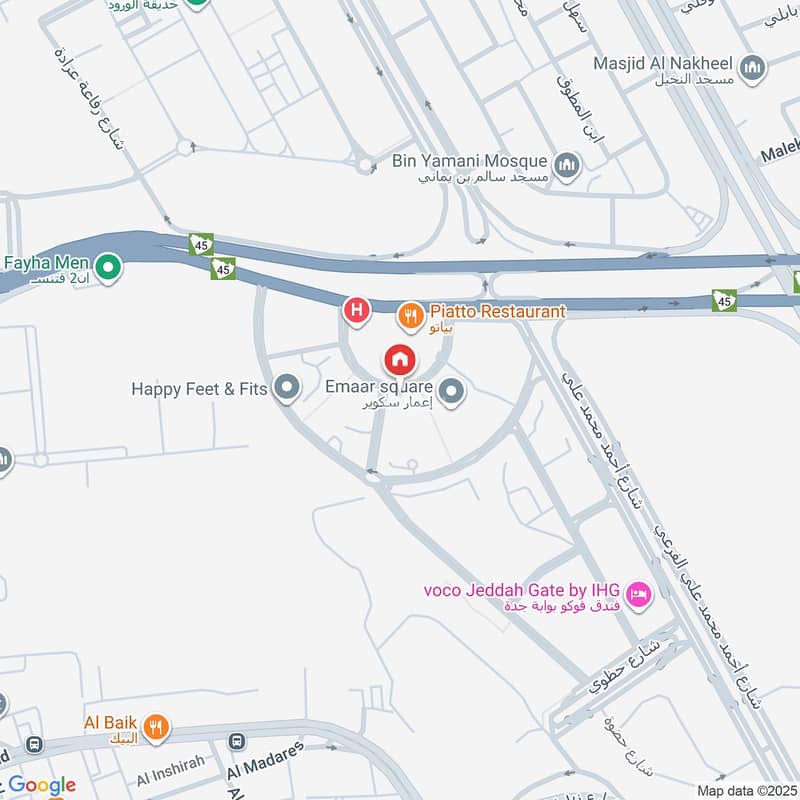Click the route 45 shield on the eastern highway

(x=724, y=301)
